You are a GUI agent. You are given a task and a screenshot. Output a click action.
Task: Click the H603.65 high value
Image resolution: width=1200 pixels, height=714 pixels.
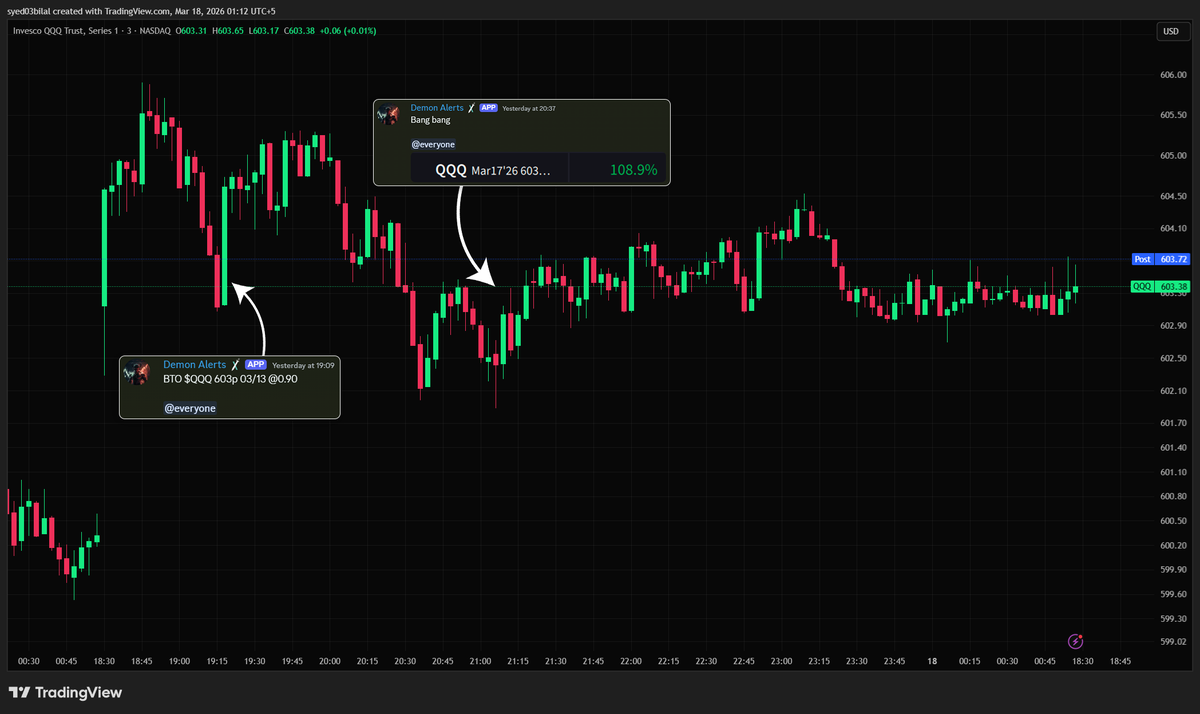[228, 30]
